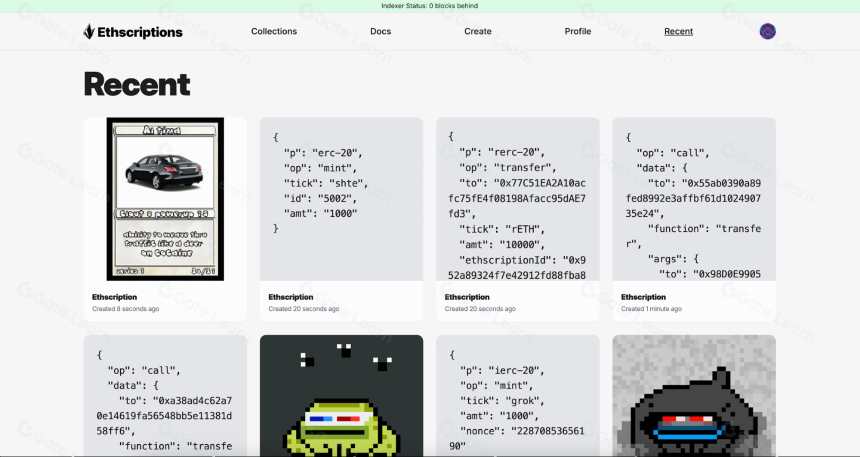Click Ethscription label created 1 minute ago

tap(643, 297)
